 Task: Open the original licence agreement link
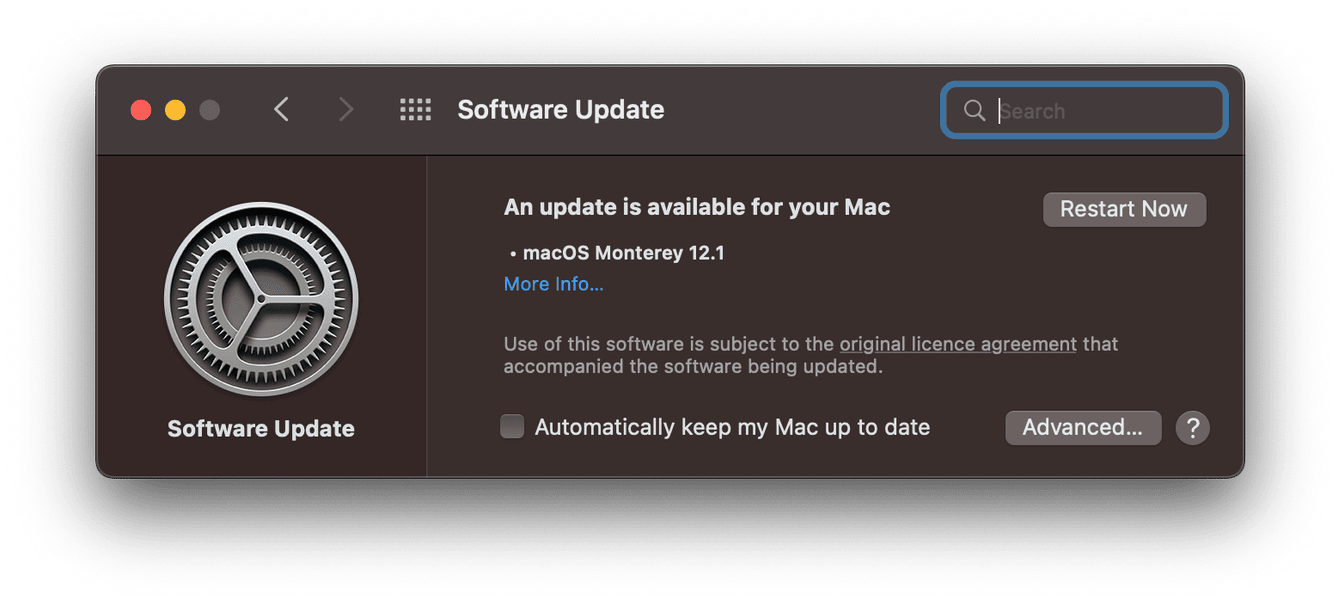(957, 343)
